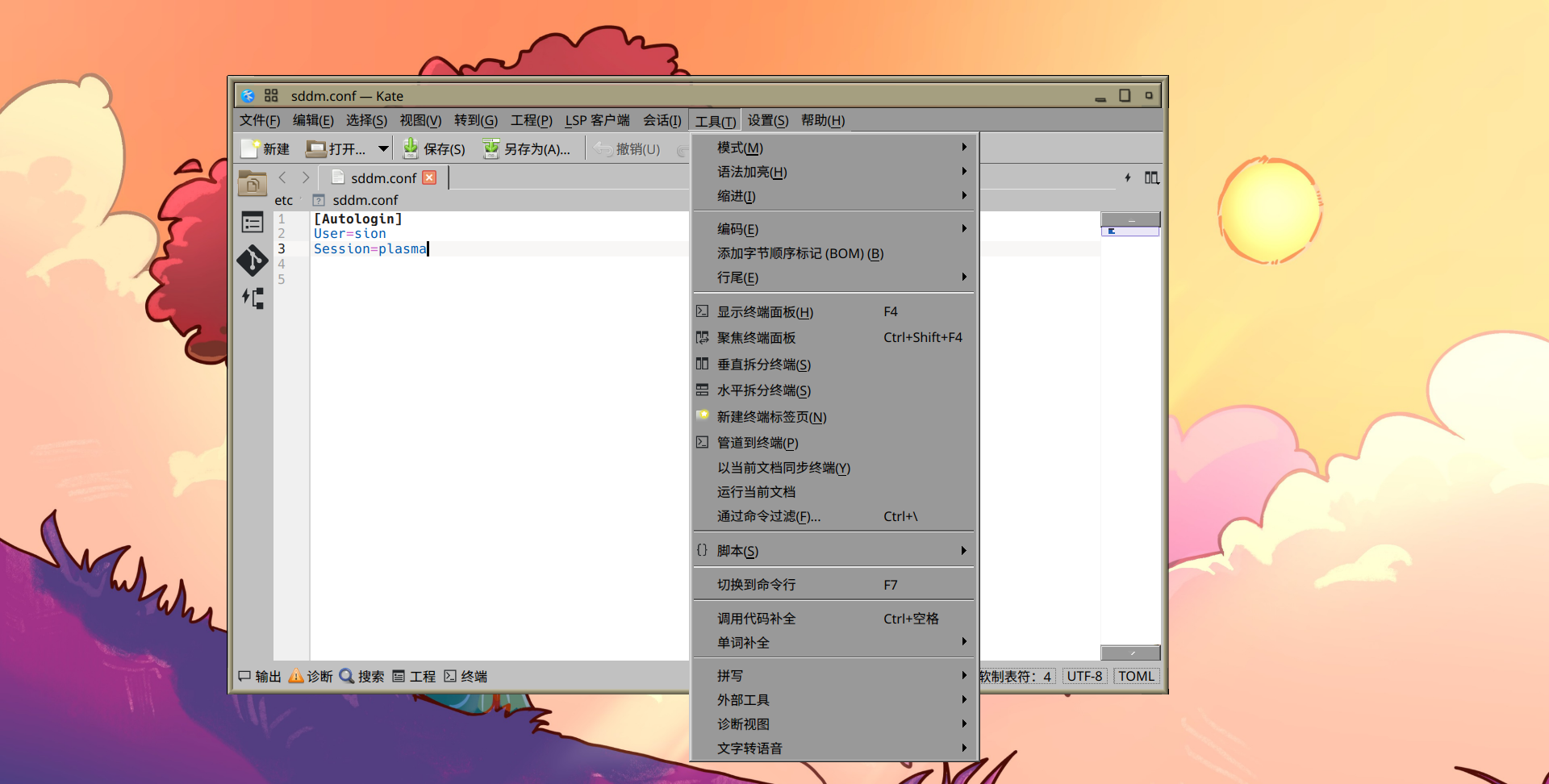Viewport: 1549px width, 784px height.
Task: Click the quick open lightning icon
Action: coord(1127,177)
